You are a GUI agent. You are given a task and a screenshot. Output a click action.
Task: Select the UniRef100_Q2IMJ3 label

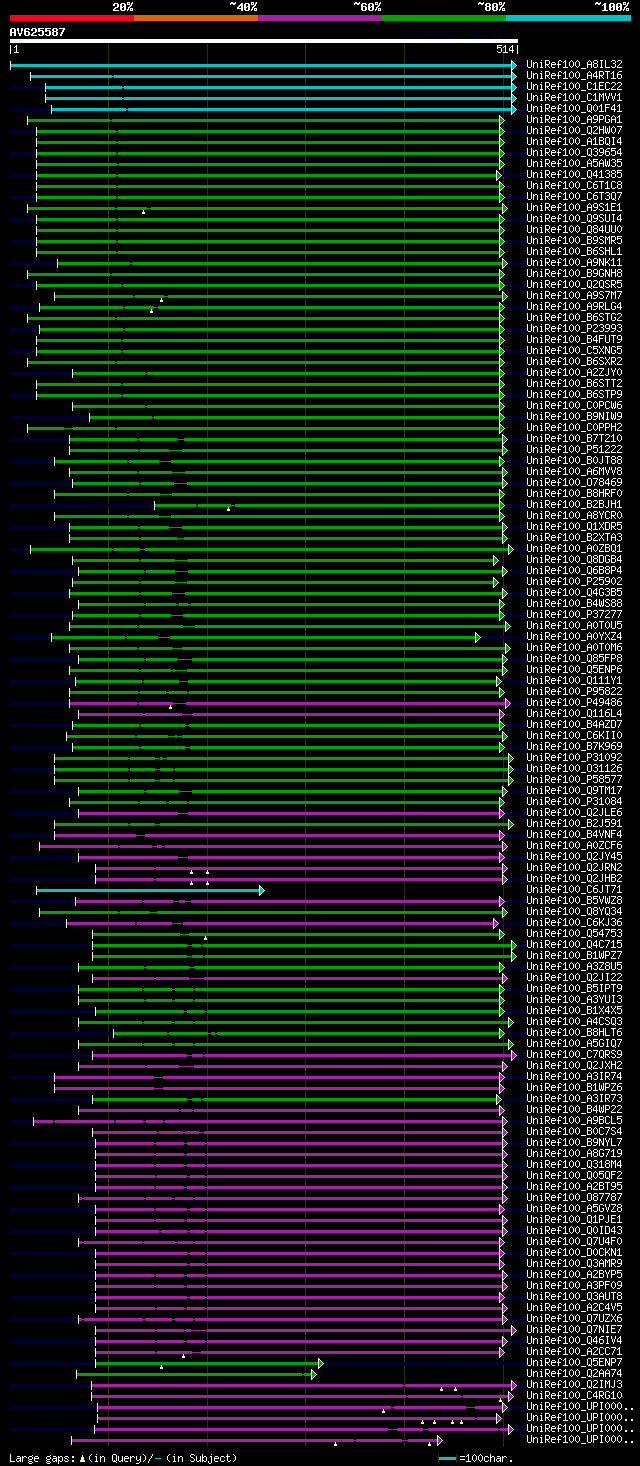(574, 1384)
